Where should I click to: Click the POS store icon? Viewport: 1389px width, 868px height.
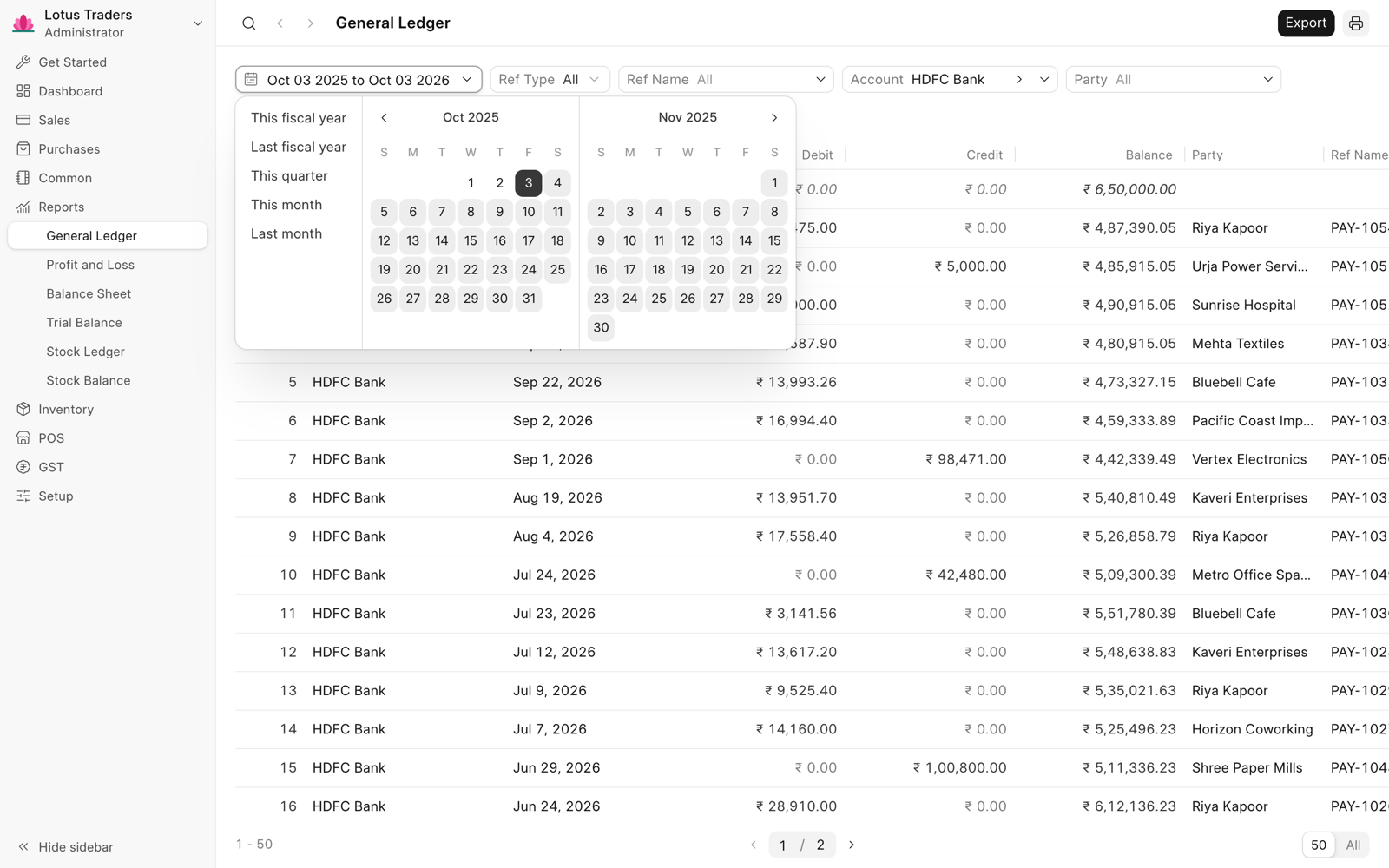click(23, 438)
